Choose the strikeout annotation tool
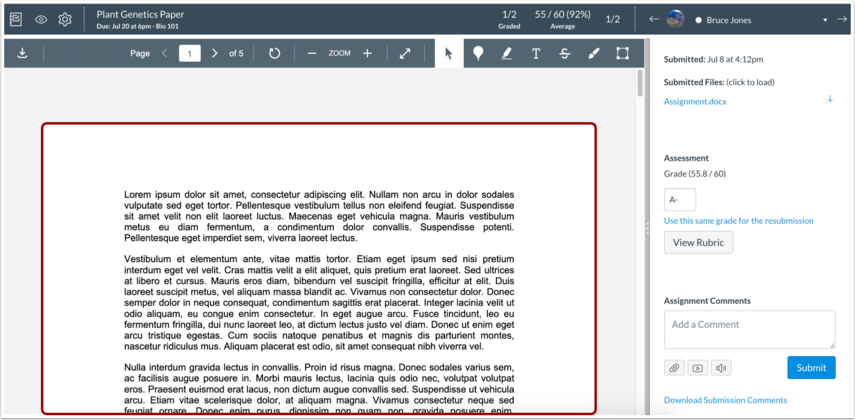The image size is (855, 420). 565,53
